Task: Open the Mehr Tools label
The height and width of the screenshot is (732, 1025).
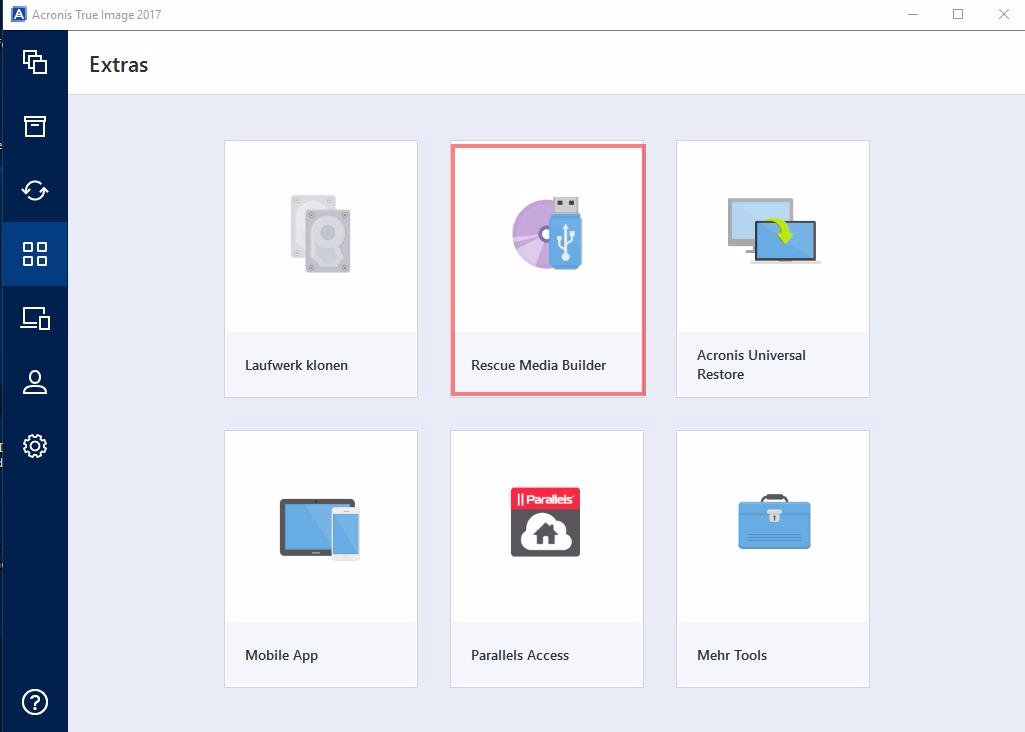Action: 732,656
